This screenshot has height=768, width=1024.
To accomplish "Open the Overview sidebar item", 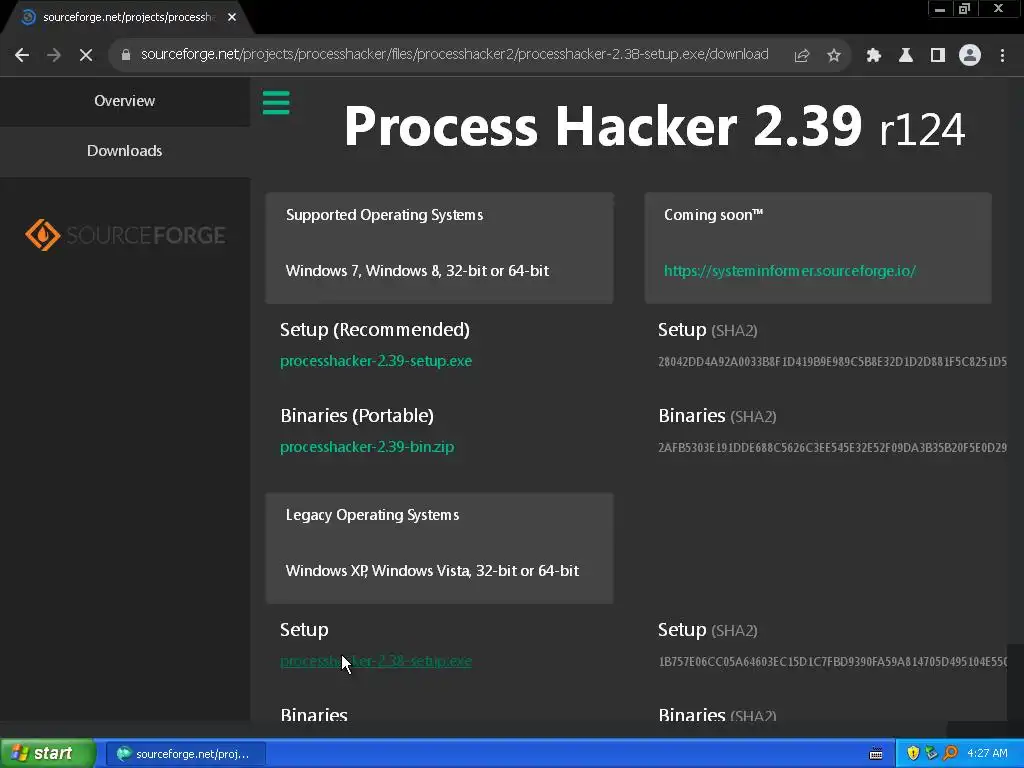I will 125,101.
